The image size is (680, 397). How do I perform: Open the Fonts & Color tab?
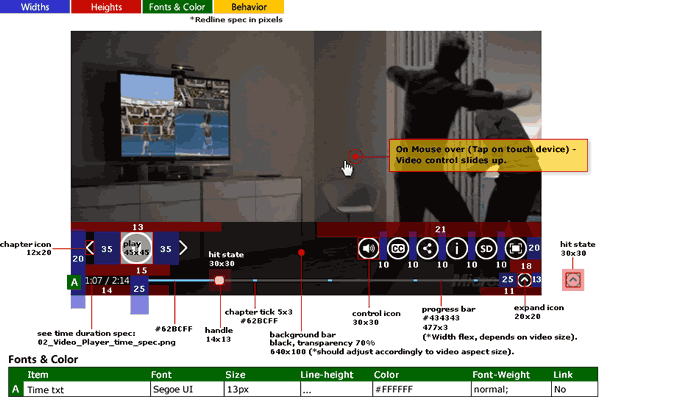177,7
